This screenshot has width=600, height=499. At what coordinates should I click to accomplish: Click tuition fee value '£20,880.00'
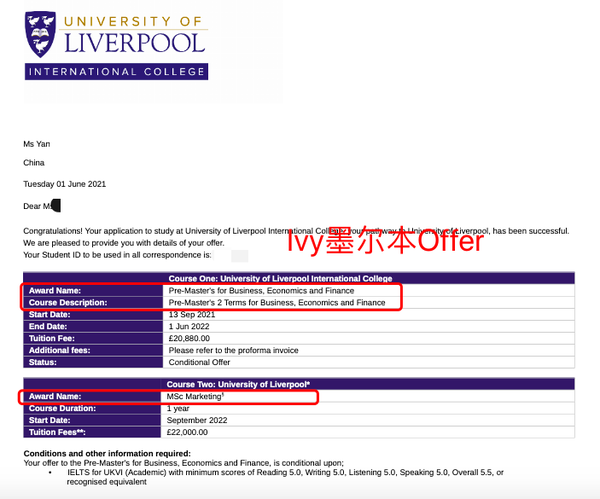pos(189,338)
